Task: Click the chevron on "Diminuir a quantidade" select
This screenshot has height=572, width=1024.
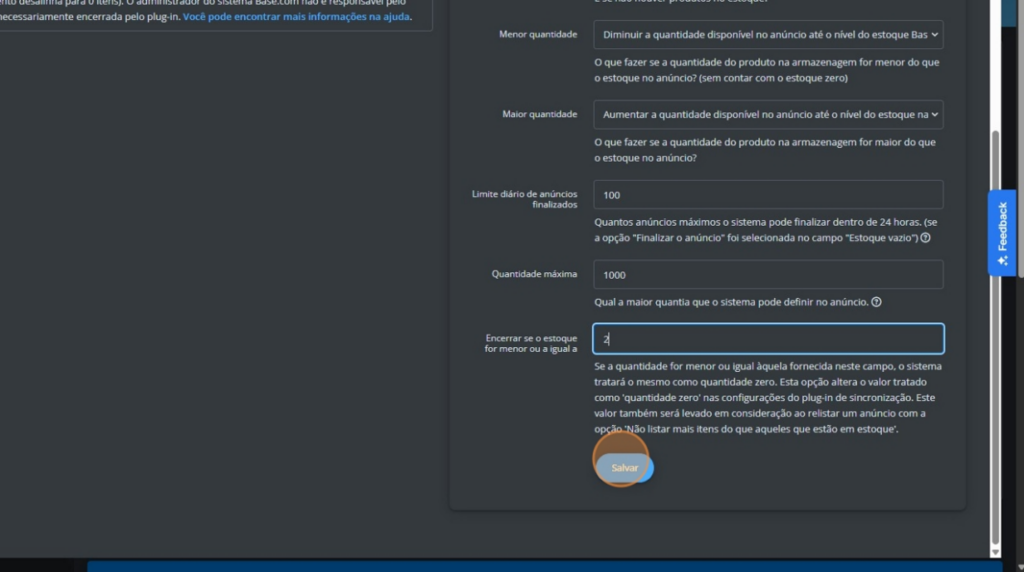Action: click(x=934, y=35)
